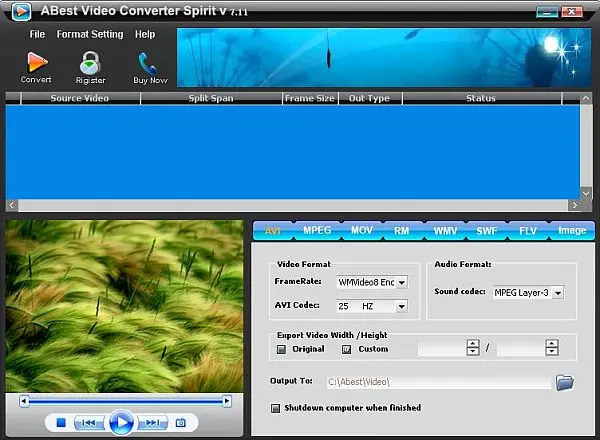
Task: Skip to previous with rewind button
Action: pyautogui.click(x=89, y=422)
